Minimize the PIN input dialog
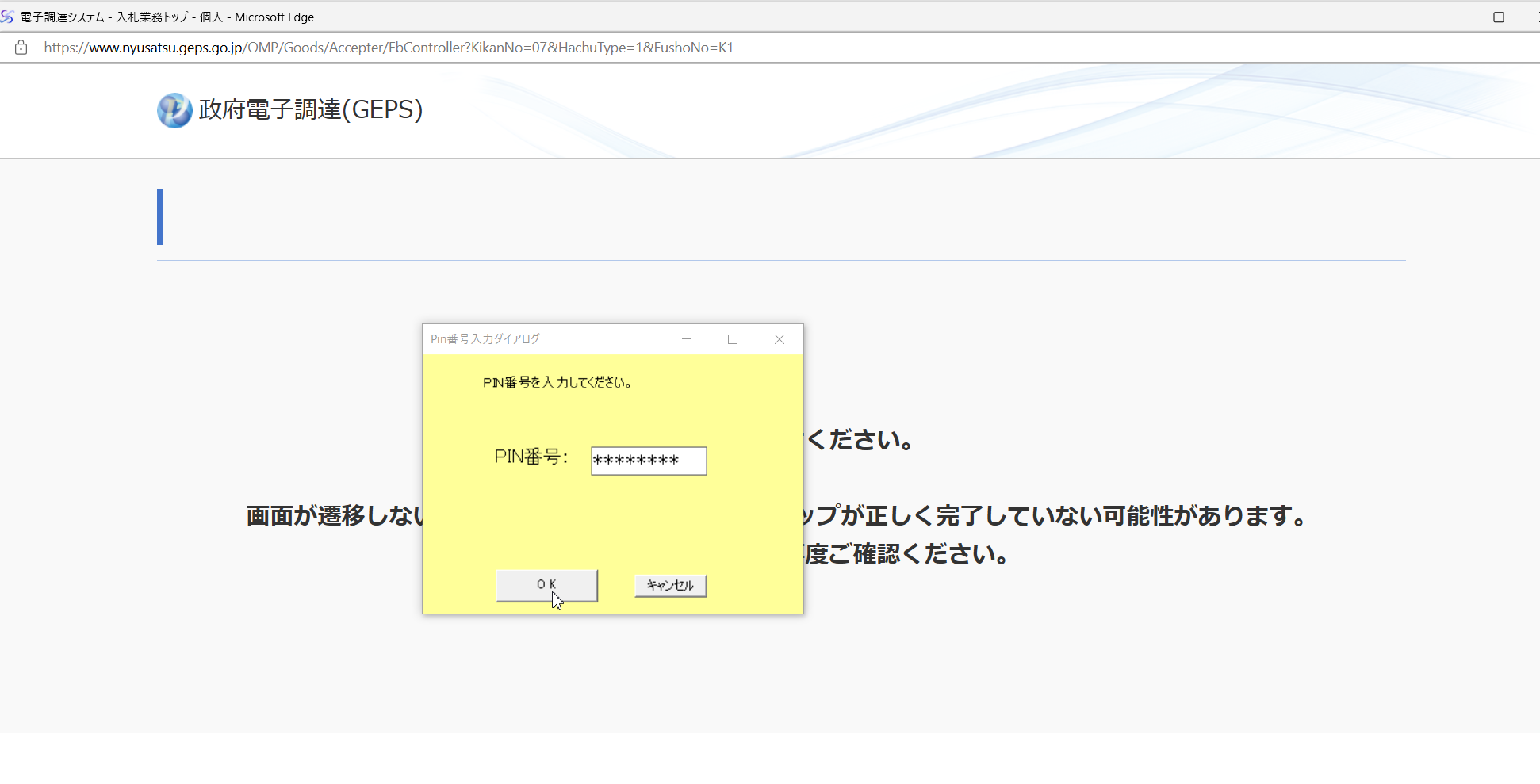 [687, 339]
